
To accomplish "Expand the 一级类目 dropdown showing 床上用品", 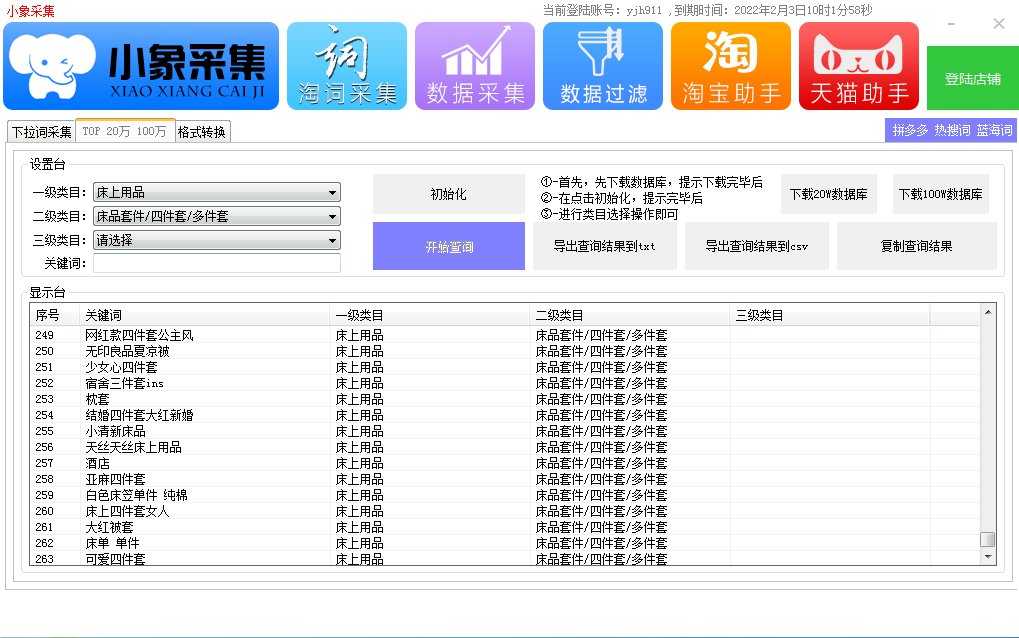I will (x=217, y=192).
